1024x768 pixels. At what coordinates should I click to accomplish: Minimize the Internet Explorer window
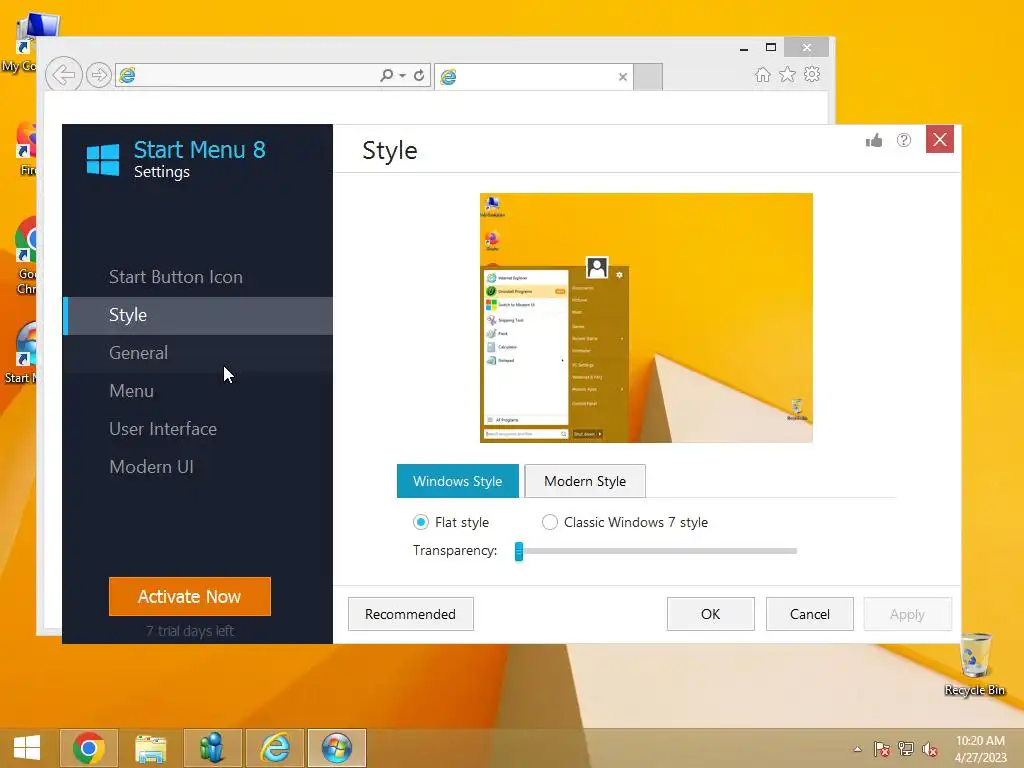coord(744,48)
